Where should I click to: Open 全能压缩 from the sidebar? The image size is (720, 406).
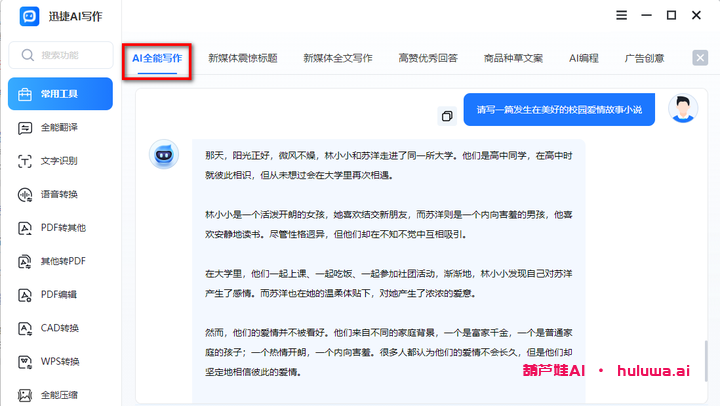tap(60, 395)
